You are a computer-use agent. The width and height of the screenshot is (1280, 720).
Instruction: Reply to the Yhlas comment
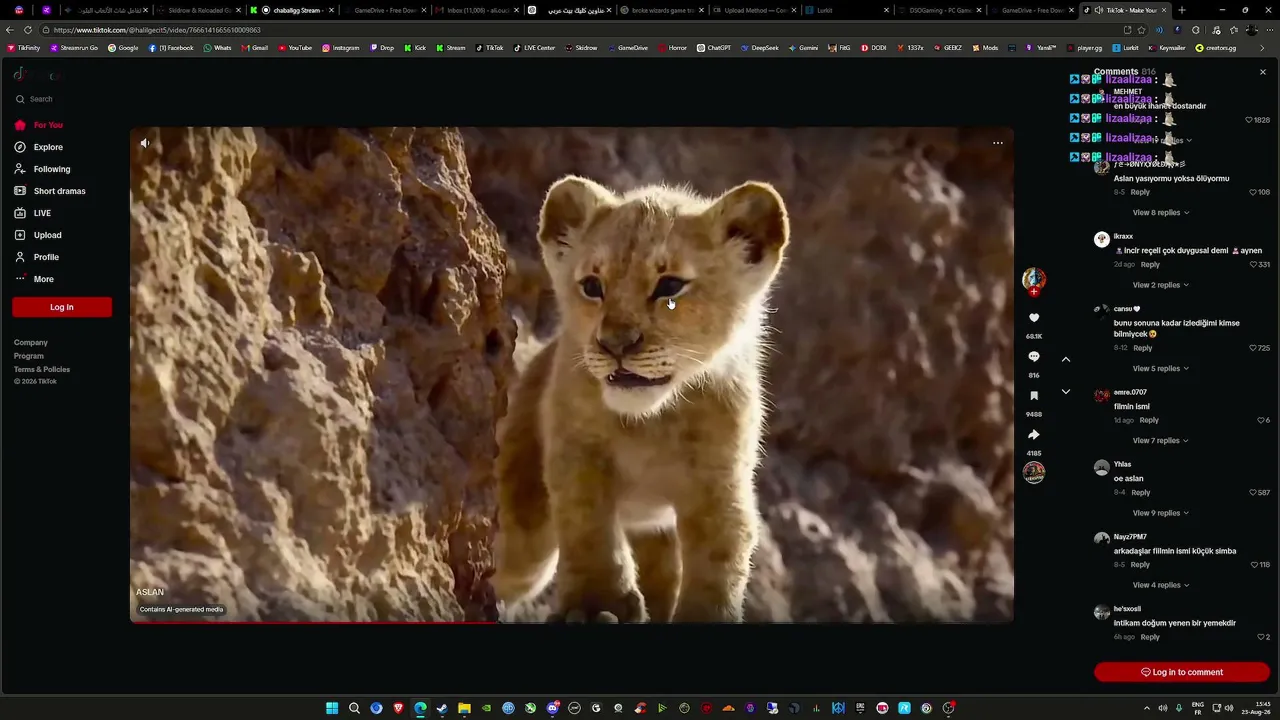1141,493
